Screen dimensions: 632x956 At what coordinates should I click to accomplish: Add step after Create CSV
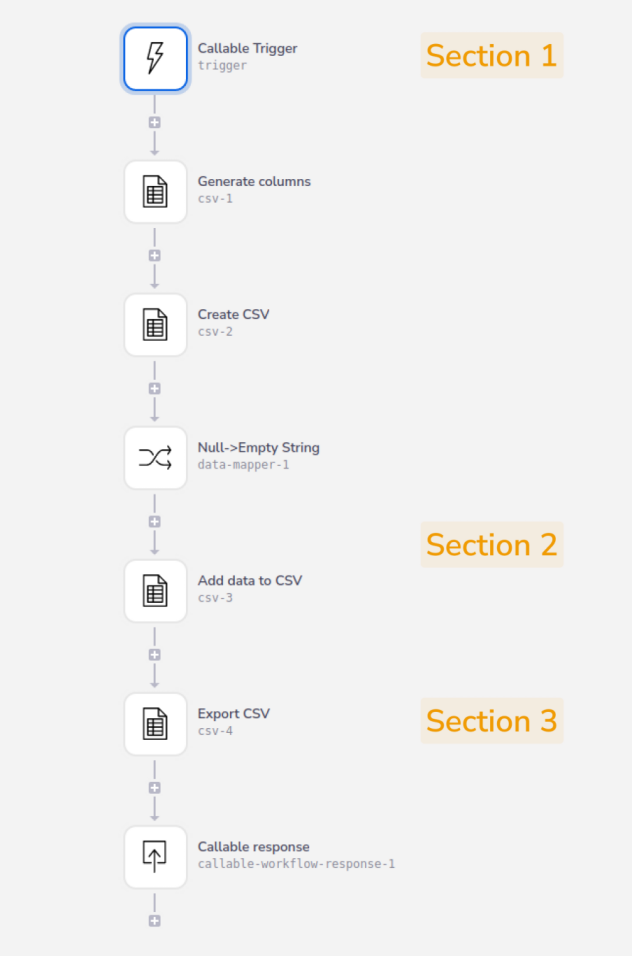[155, 389]
